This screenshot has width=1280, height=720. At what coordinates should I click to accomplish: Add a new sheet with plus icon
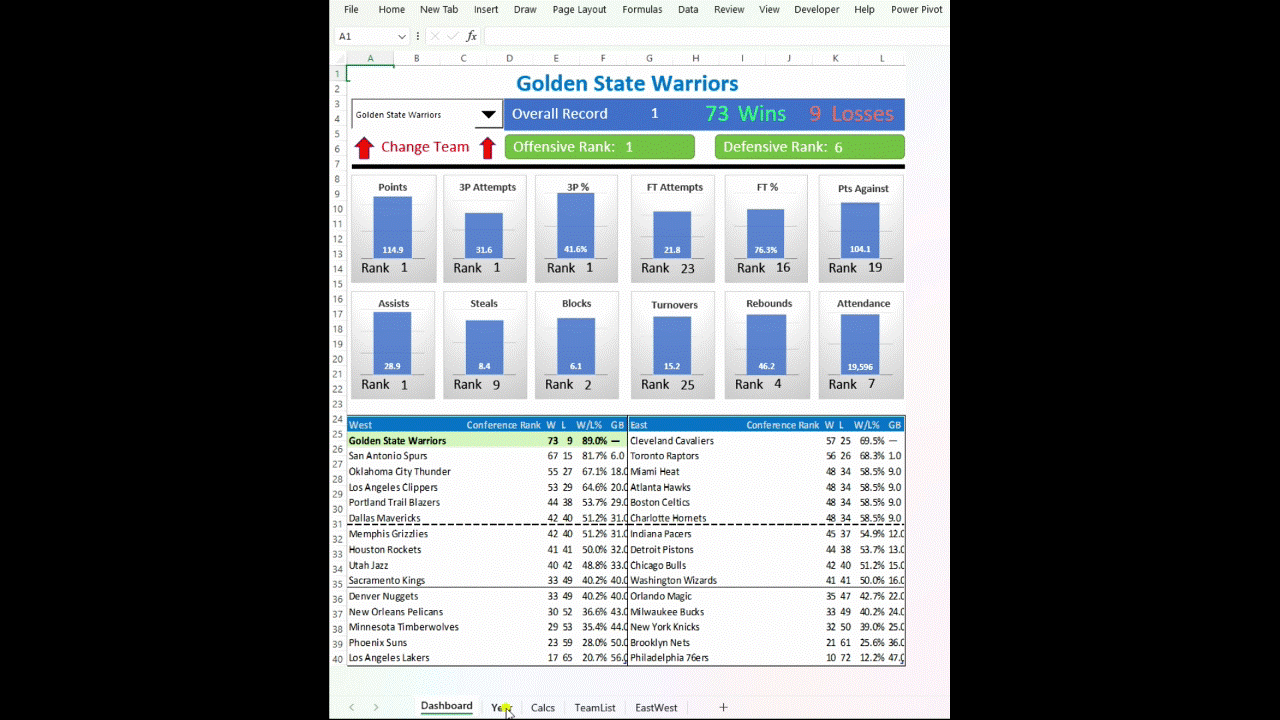click(723, 707)
